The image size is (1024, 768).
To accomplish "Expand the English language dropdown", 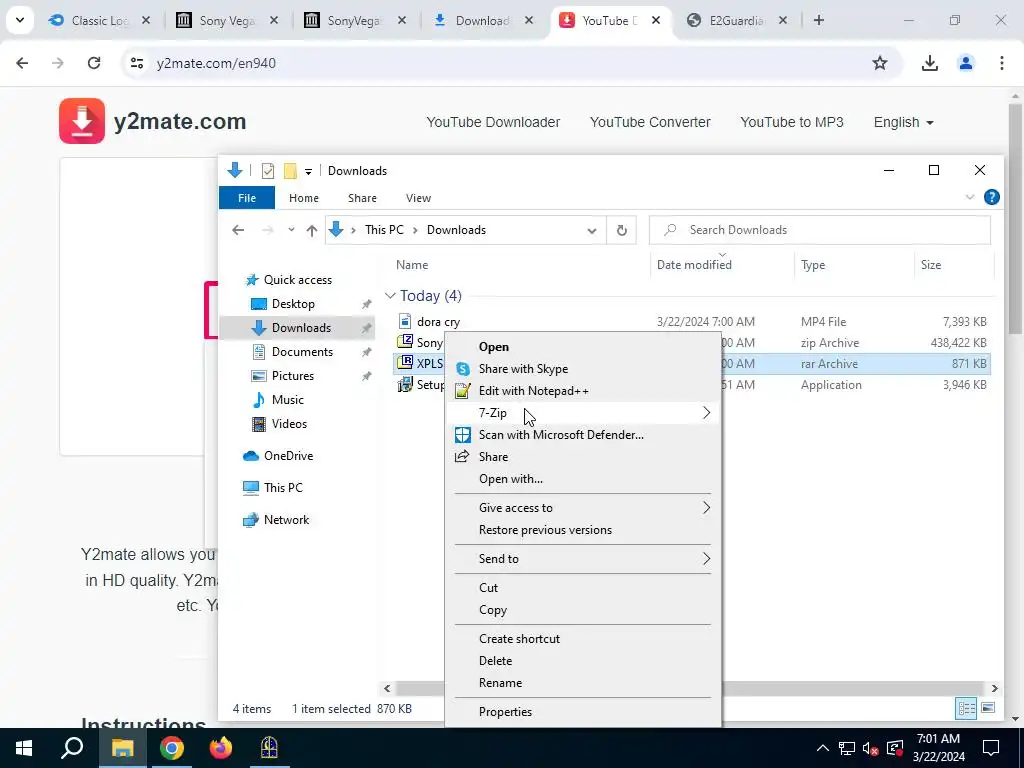I will 904,122.
